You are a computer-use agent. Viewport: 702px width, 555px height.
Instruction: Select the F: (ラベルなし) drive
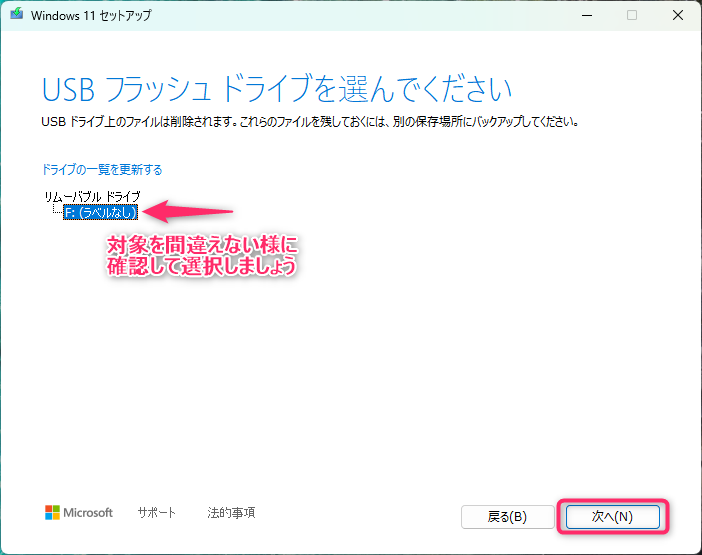click(x=100, y=212)
